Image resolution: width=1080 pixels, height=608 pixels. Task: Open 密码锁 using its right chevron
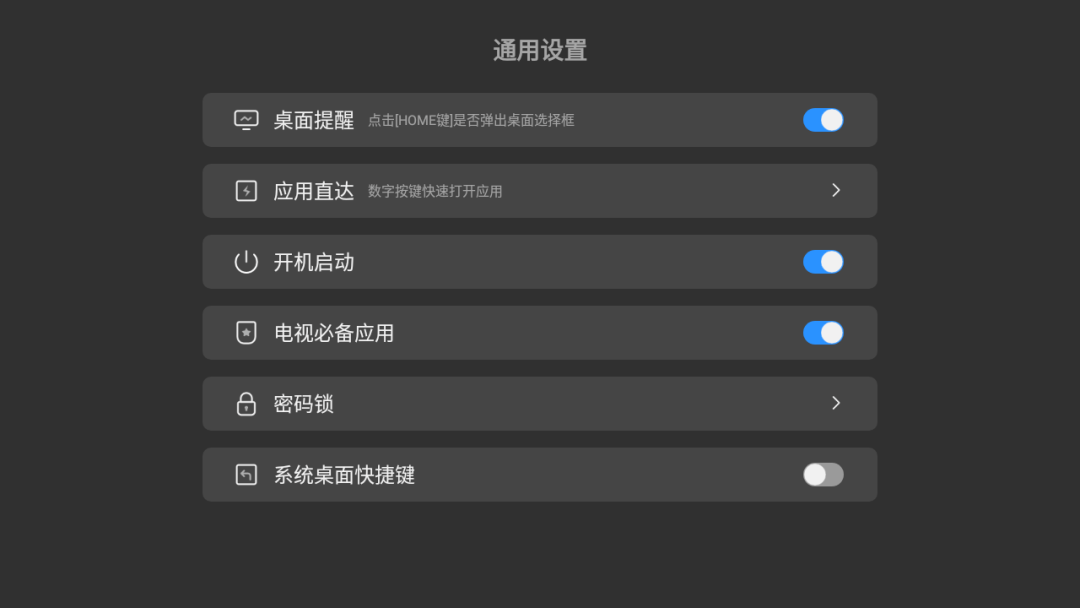[835, 403]
